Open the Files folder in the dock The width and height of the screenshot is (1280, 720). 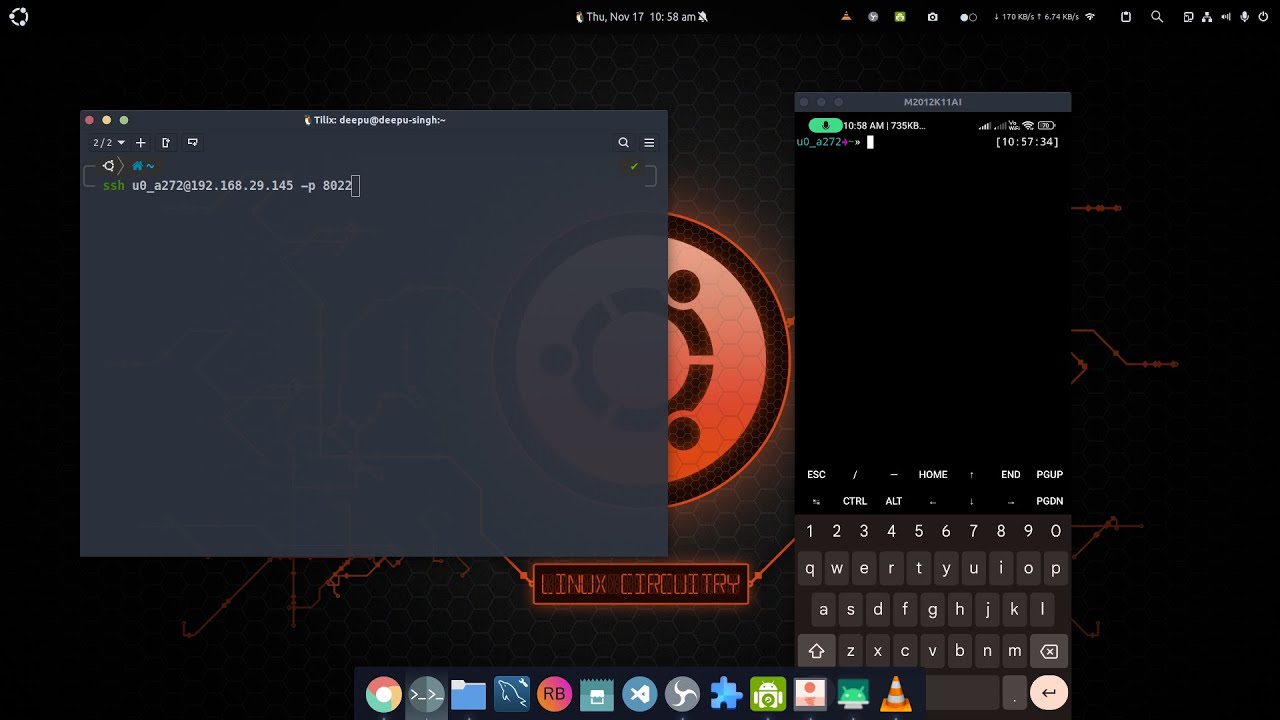[x=468, y=693]
